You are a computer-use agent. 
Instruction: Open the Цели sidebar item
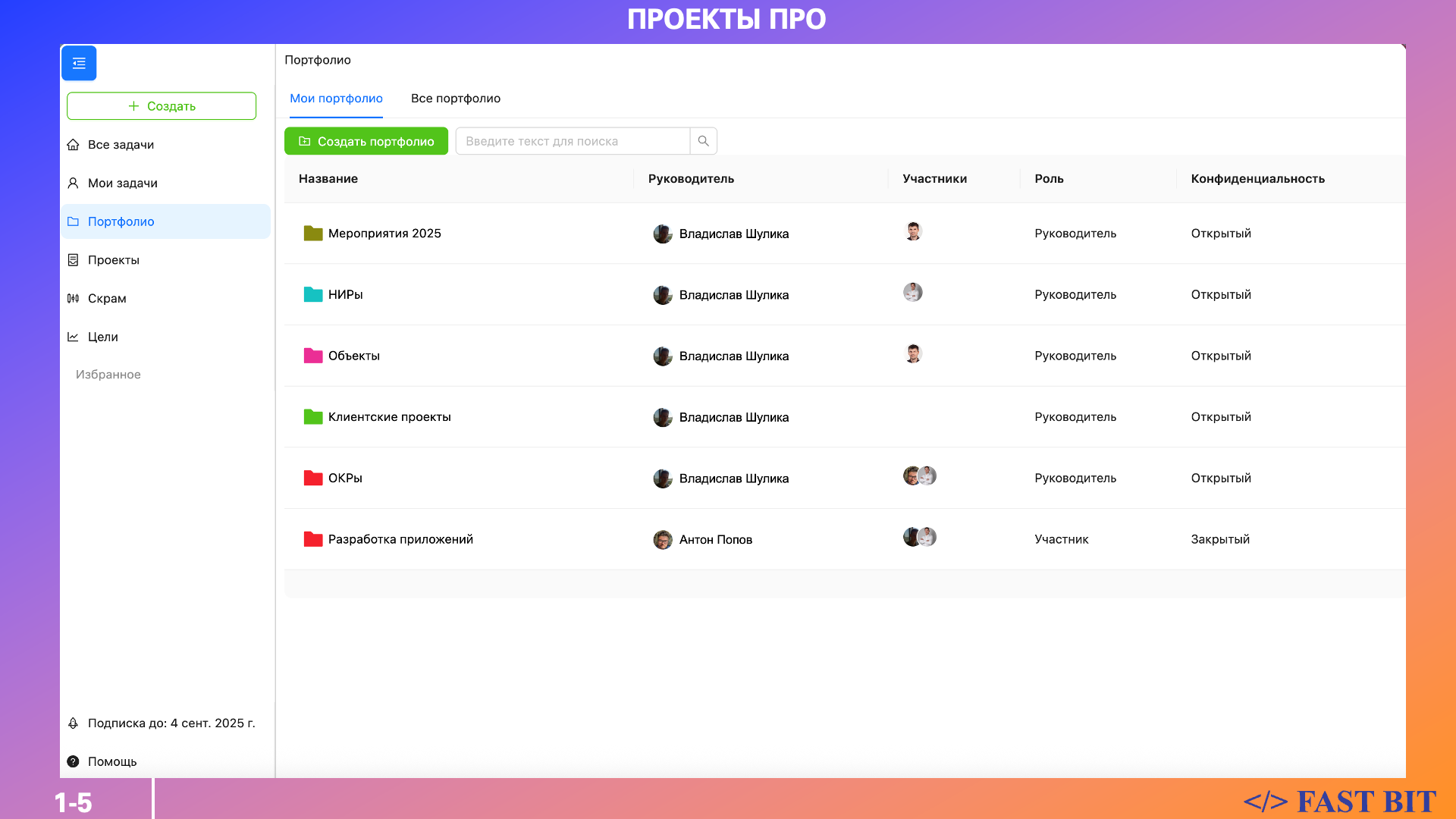tap(102, 337)
